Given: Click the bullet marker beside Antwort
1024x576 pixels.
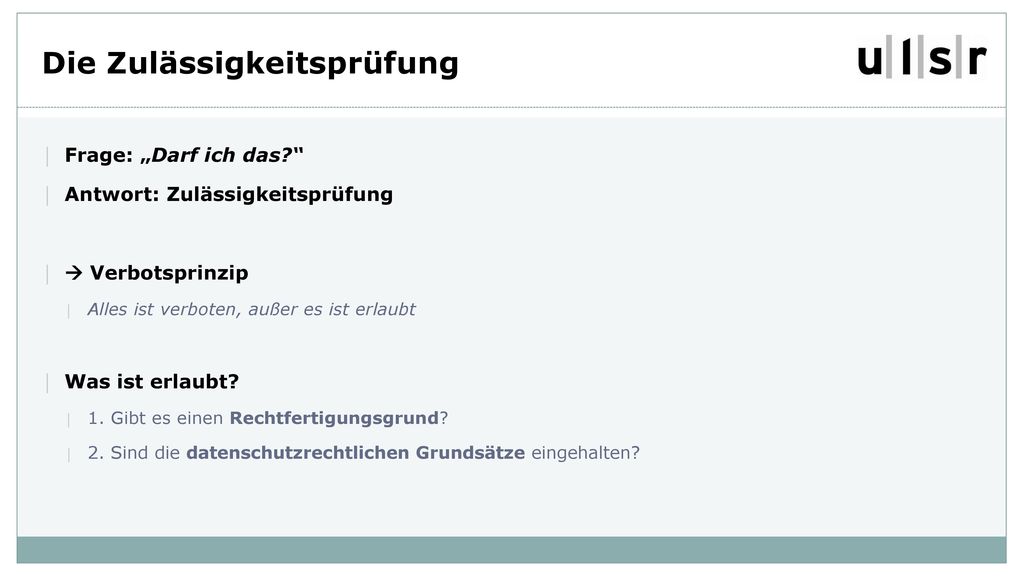Looking at the screenshot, I should tap(47, 195).
